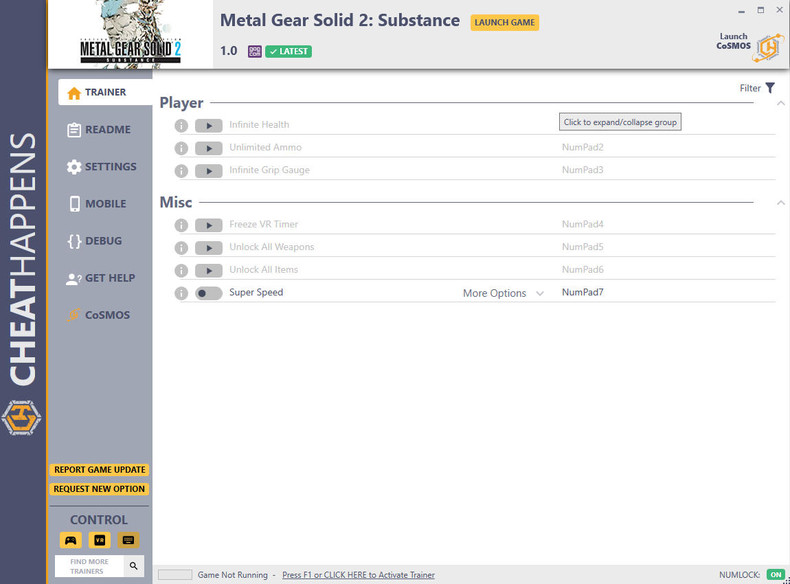
Task: Click the LAUNCH GAME button
Action: pos(504,23)
